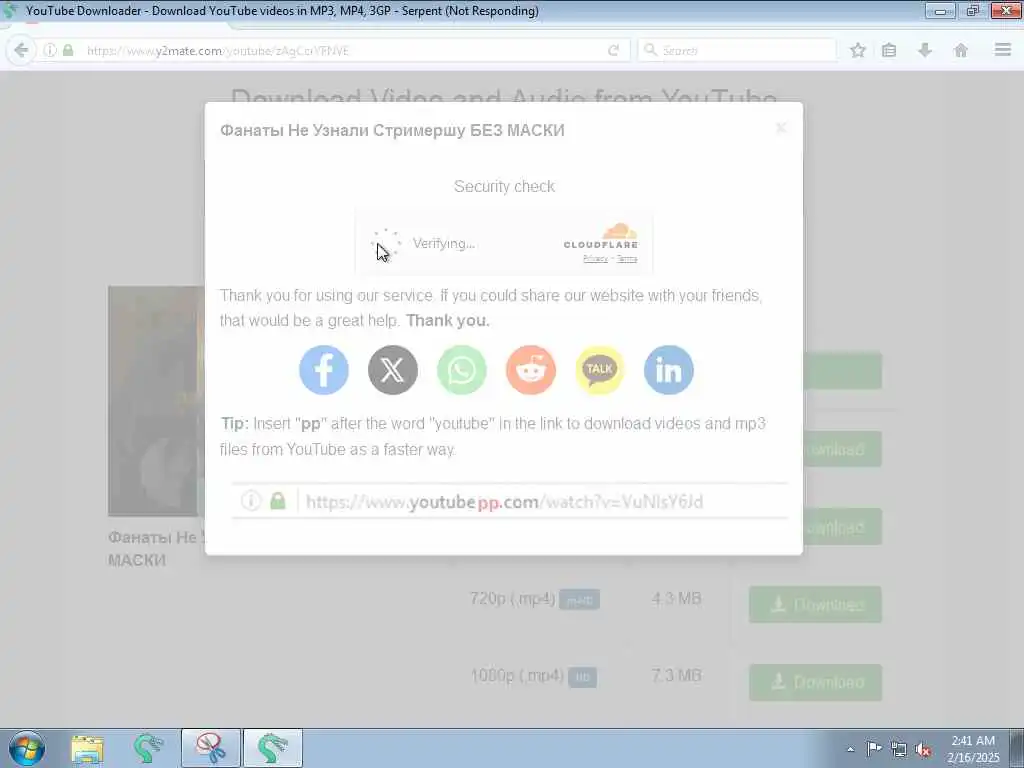This screenshot has width=1024, height=768.
Task: Click the dialog title Фанаты Не Узнали
Action: pos(392,131)
